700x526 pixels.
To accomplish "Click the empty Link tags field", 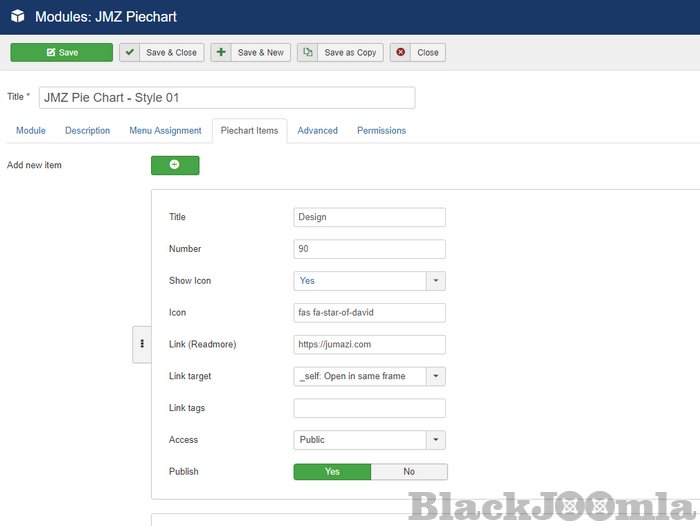I will coord(369,408).
